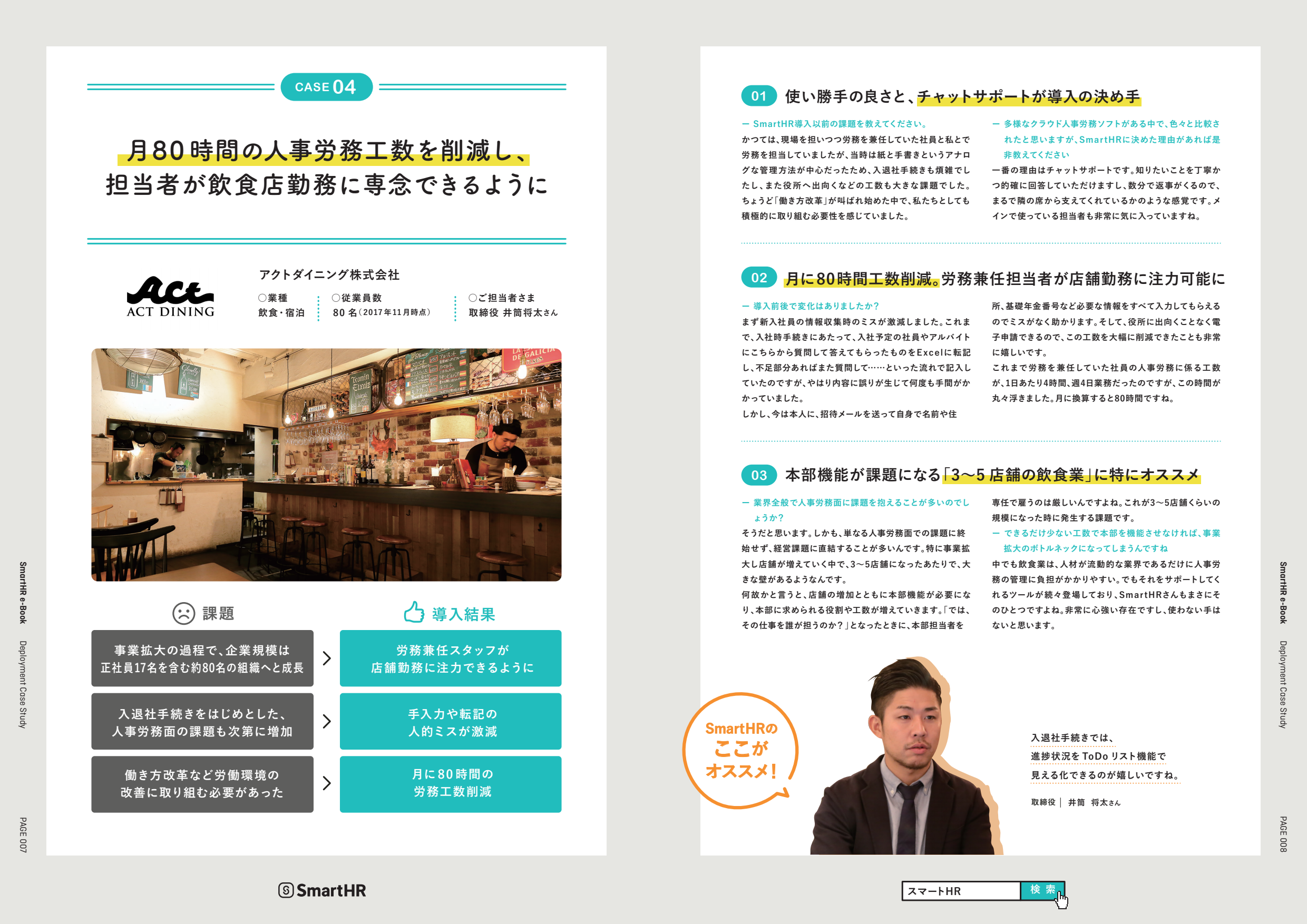Click the left margin SmartHR e-Book label

23,592
